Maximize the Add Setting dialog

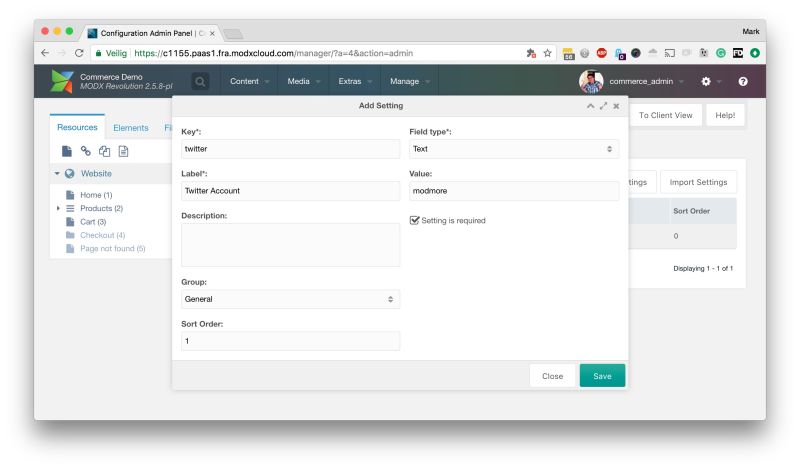[x=604, y=106]
